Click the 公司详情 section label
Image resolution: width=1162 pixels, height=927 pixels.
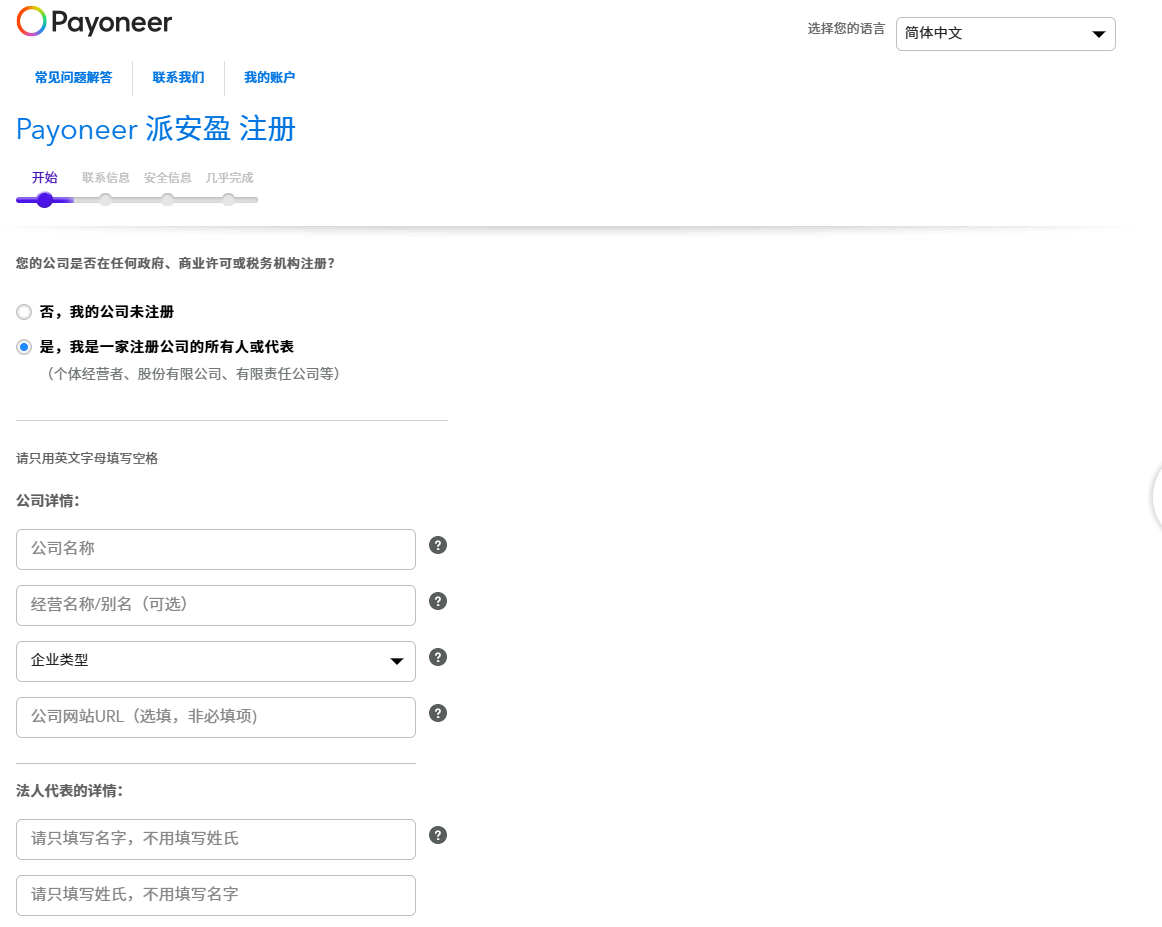(47, 501)
